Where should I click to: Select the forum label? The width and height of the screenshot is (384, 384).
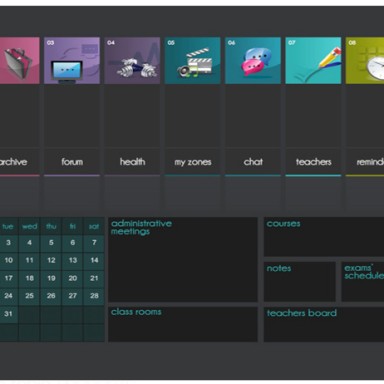(x=72, y=162)
